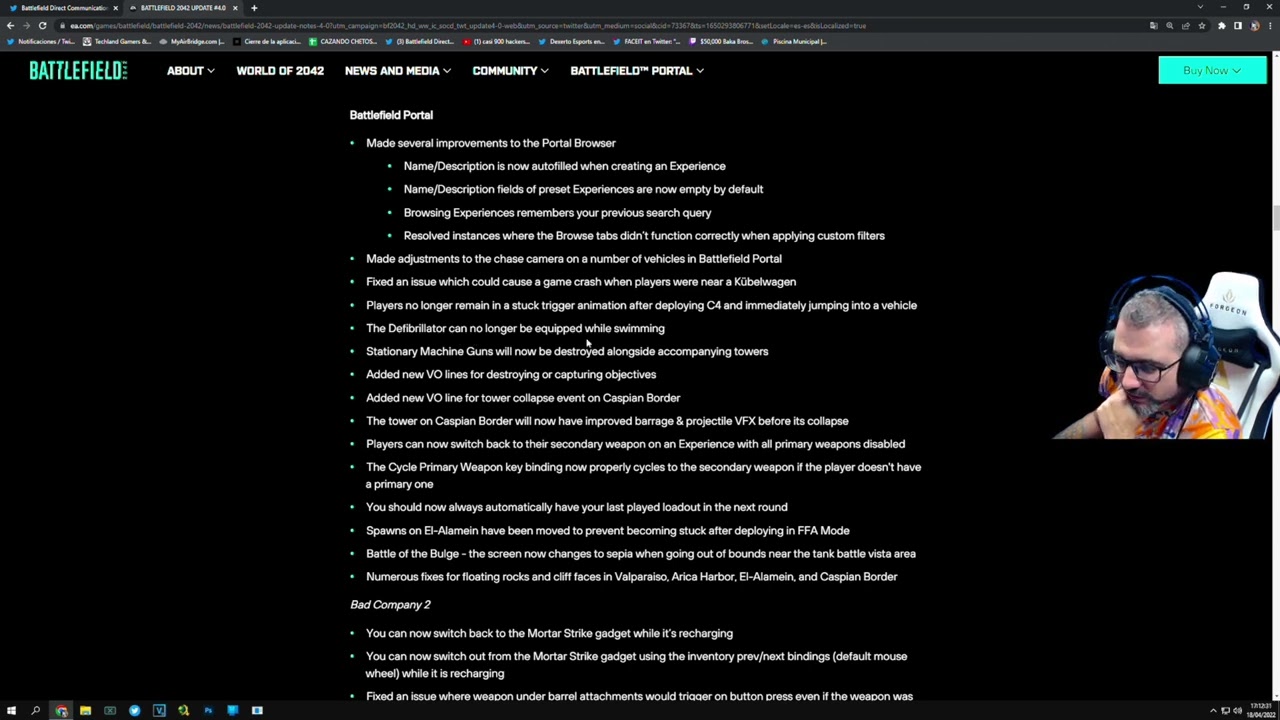Open the Chrome three-dot menu
Image resolution: width=1280 pixels, height=720 pixels.
(x=1270, y=25)
